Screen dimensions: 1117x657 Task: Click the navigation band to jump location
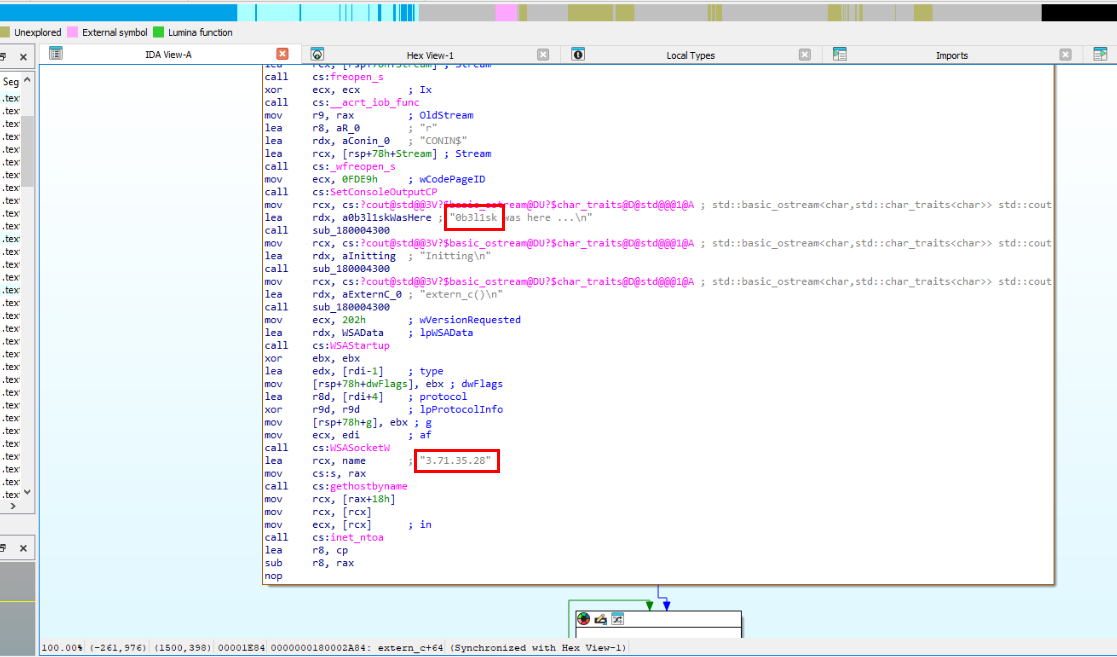[400, 11]
